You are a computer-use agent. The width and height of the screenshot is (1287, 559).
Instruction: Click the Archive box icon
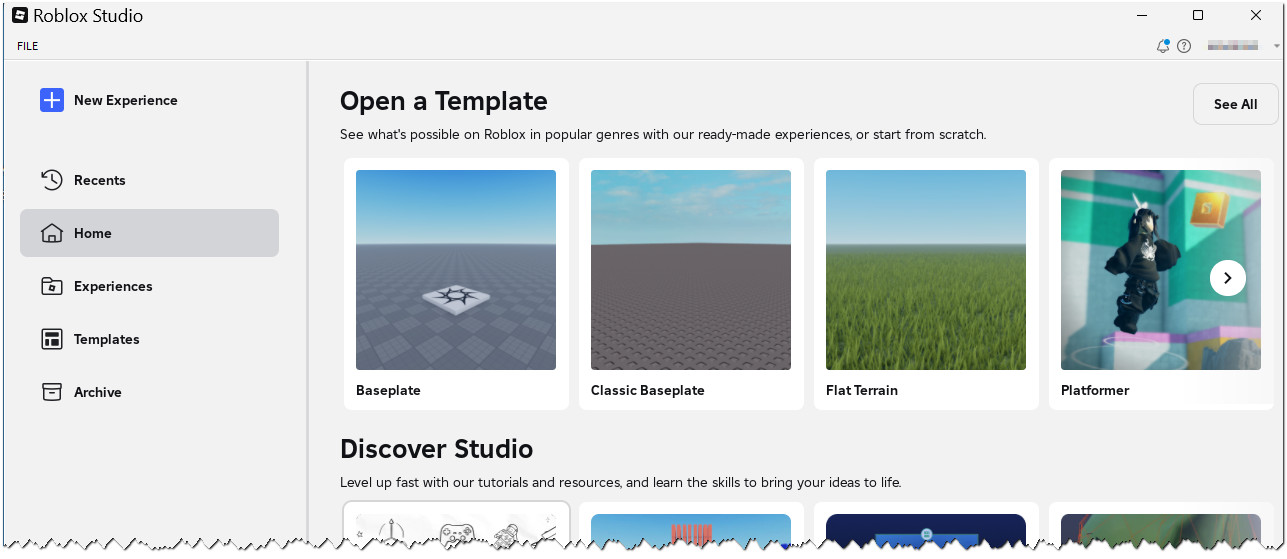pyautogui.click(x=52, y=392)
